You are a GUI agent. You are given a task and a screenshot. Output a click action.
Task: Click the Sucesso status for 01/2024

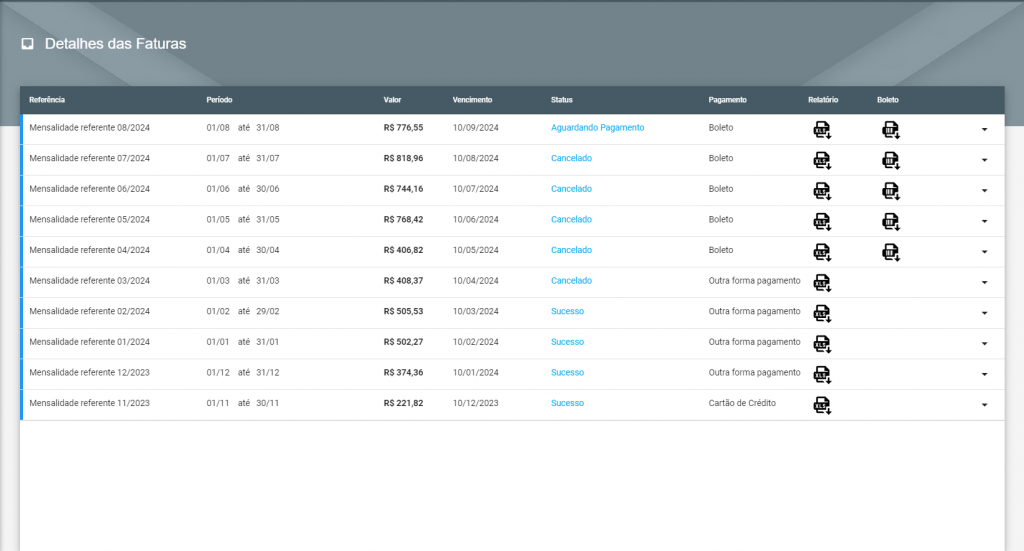(568, 341)
